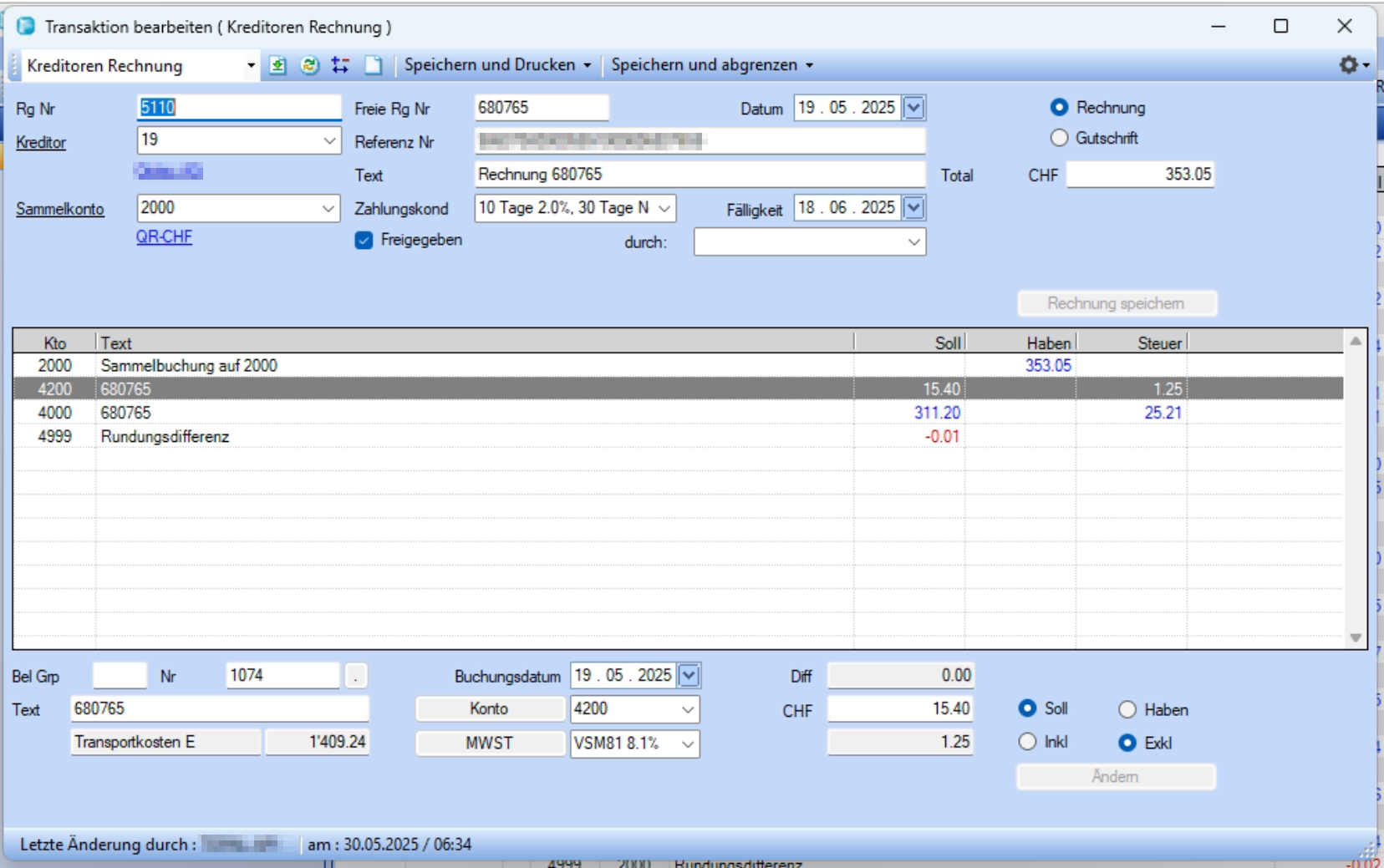This screenshot has height=868, width=1384.
Task: Click the bottom Text field 680765
Action: tap(220, 708)
